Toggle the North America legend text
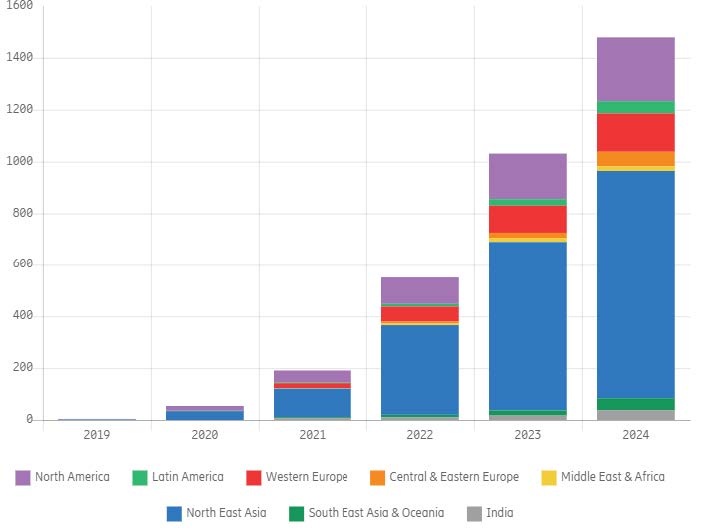This screenshot has height=530, width=706. tap(72, 477)
